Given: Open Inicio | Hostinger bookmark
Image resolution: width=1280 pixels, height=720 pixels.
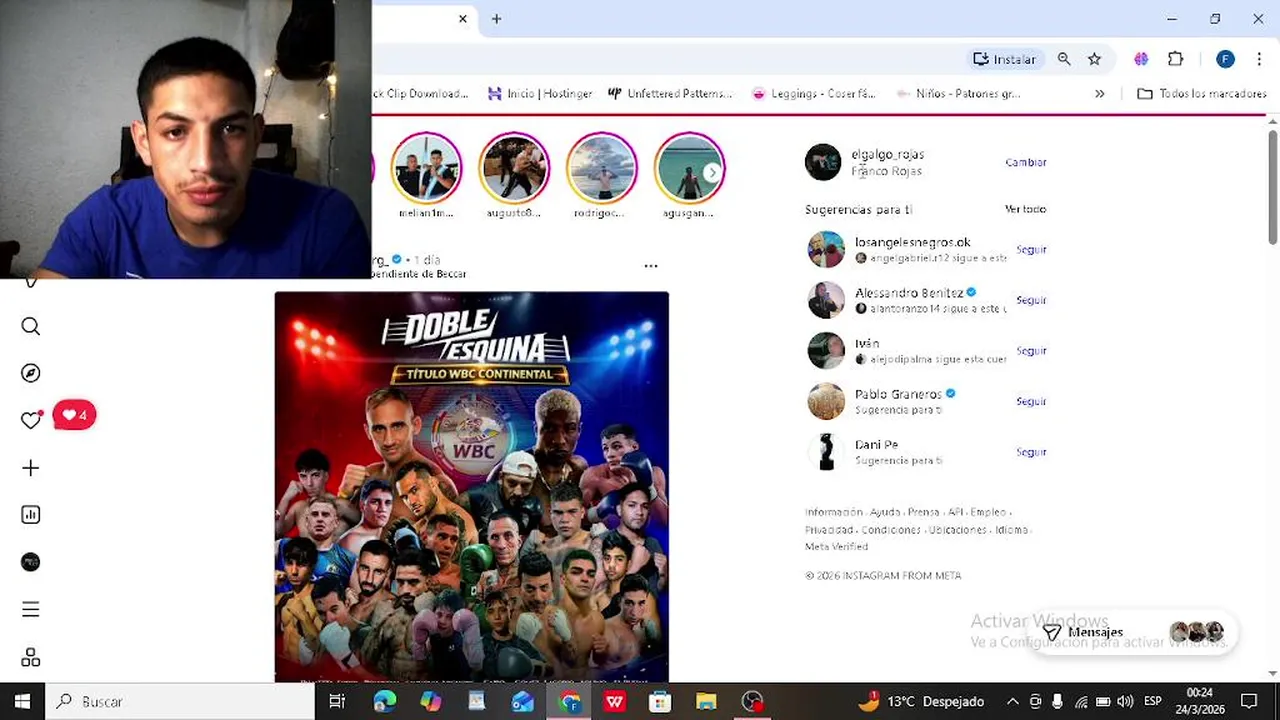Looking at the screenshot, I should 540,93.
